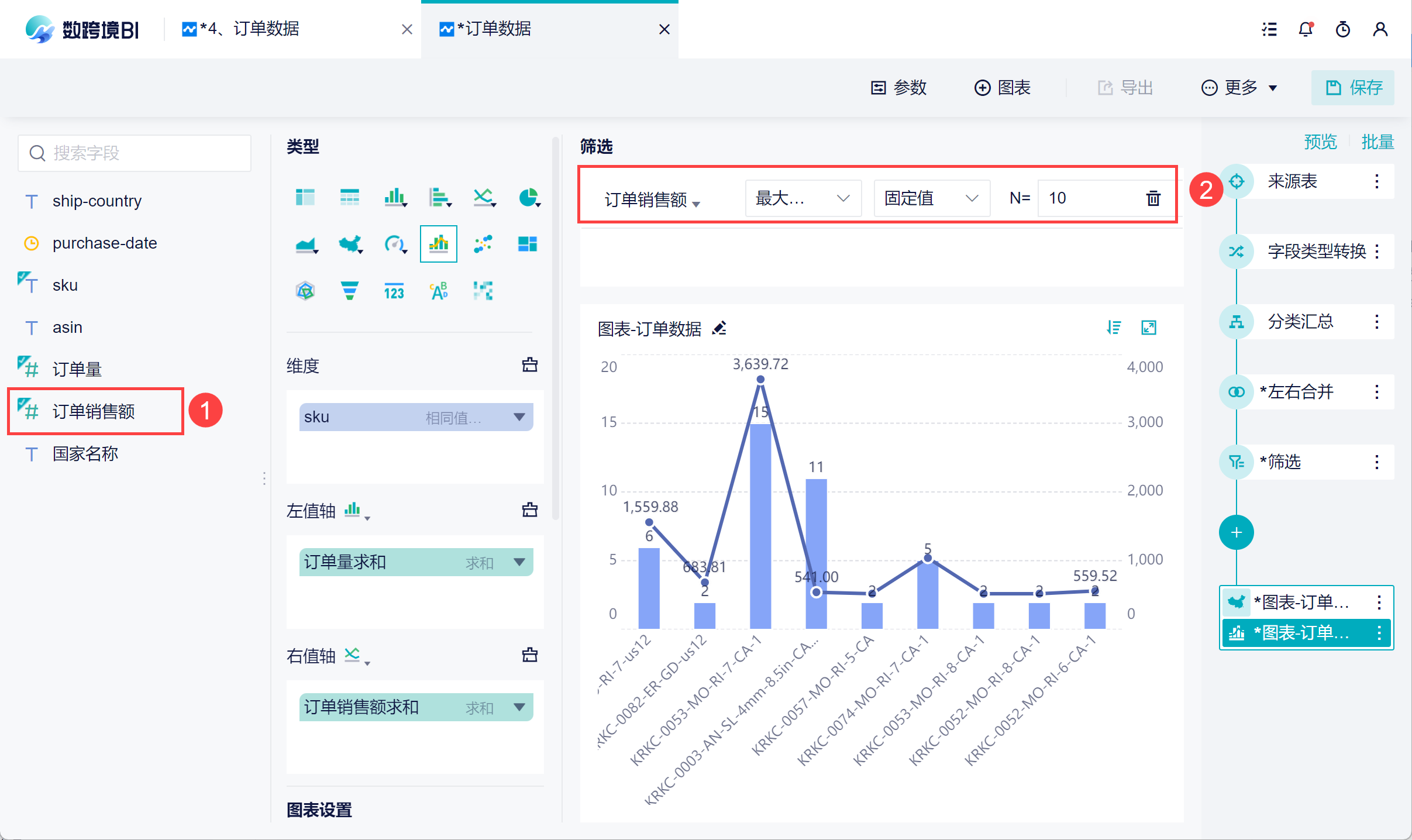Screen dimensions: 1412x840
Task: Click the chart title edit pencil icon
Action: coord(719,329)
